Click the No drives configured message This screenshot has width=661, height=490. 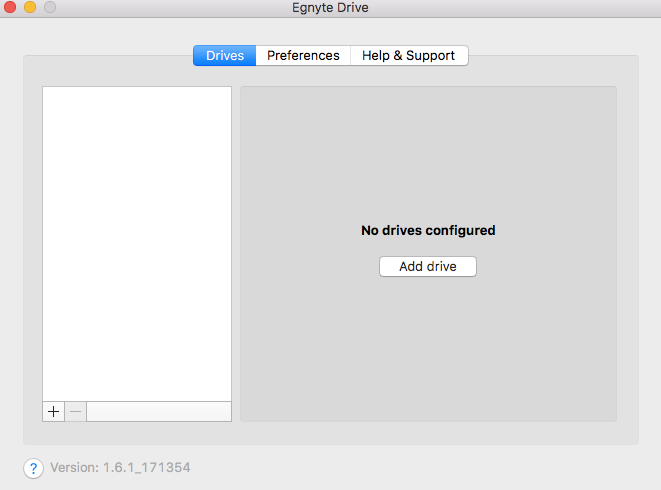click(428, 230)
